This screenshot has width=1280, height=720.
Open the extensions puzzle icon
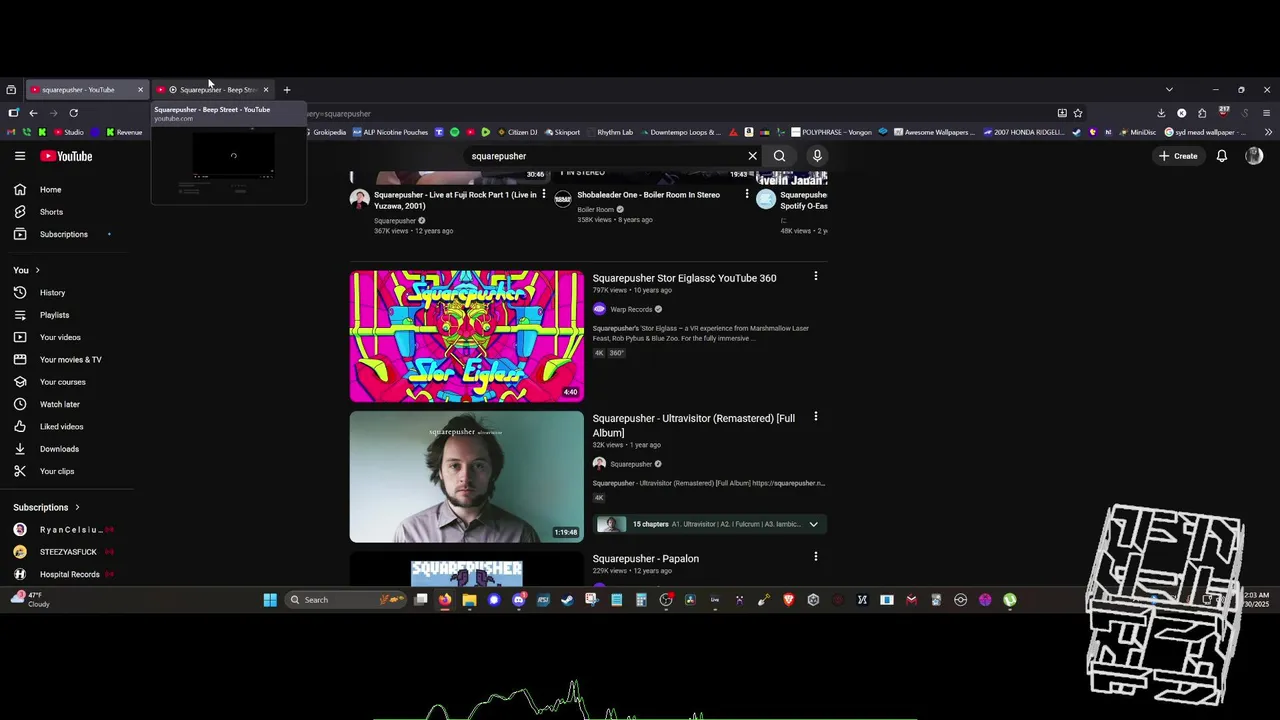(1202, 113)
